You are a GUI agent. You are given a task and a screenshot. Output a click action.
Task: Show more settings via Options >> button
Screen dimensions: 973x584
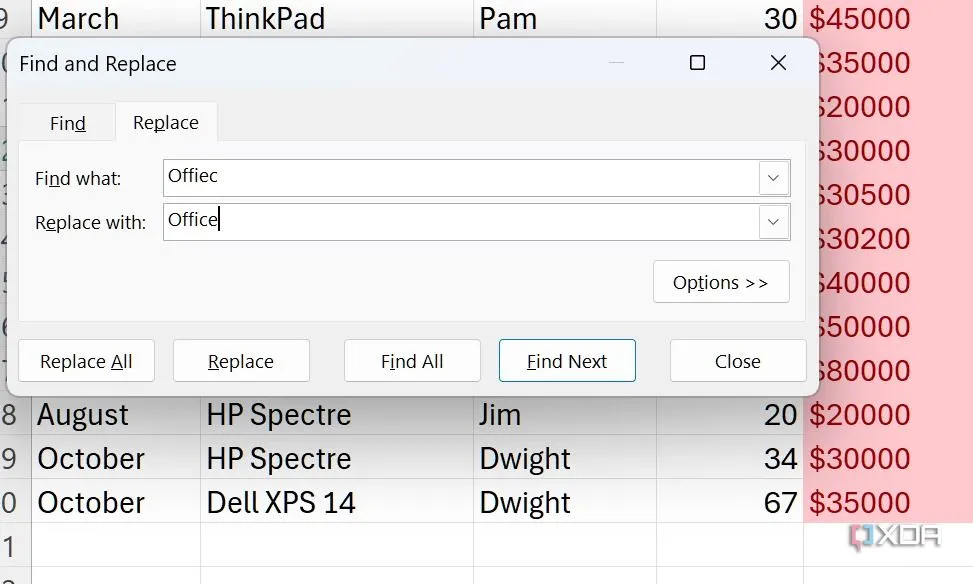pos(720,282)
